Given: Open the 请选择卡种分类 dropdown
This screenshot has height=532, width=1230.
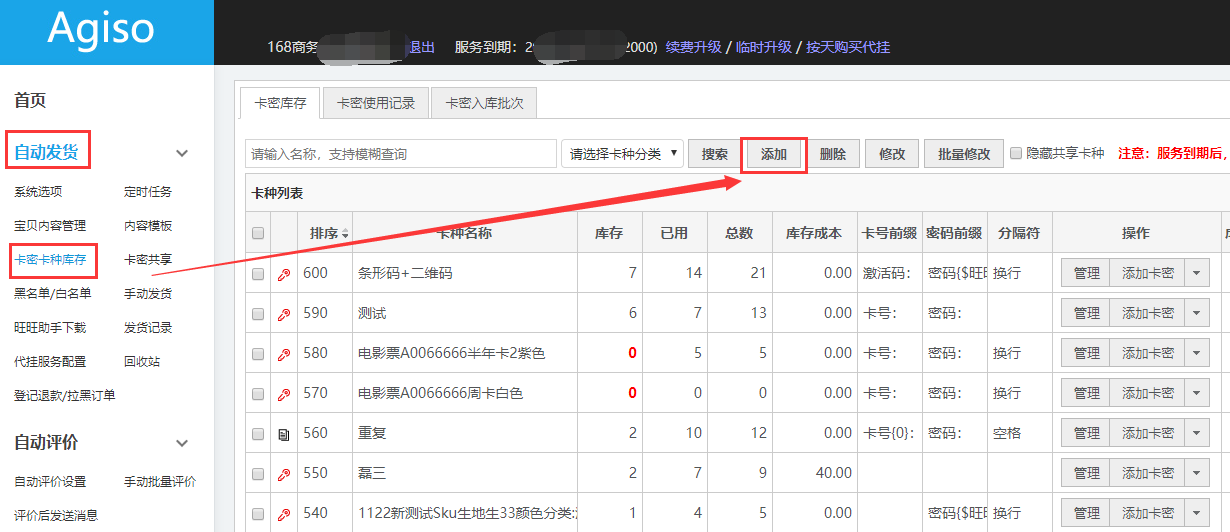Looking at the screenshot, I should (622, 154).
